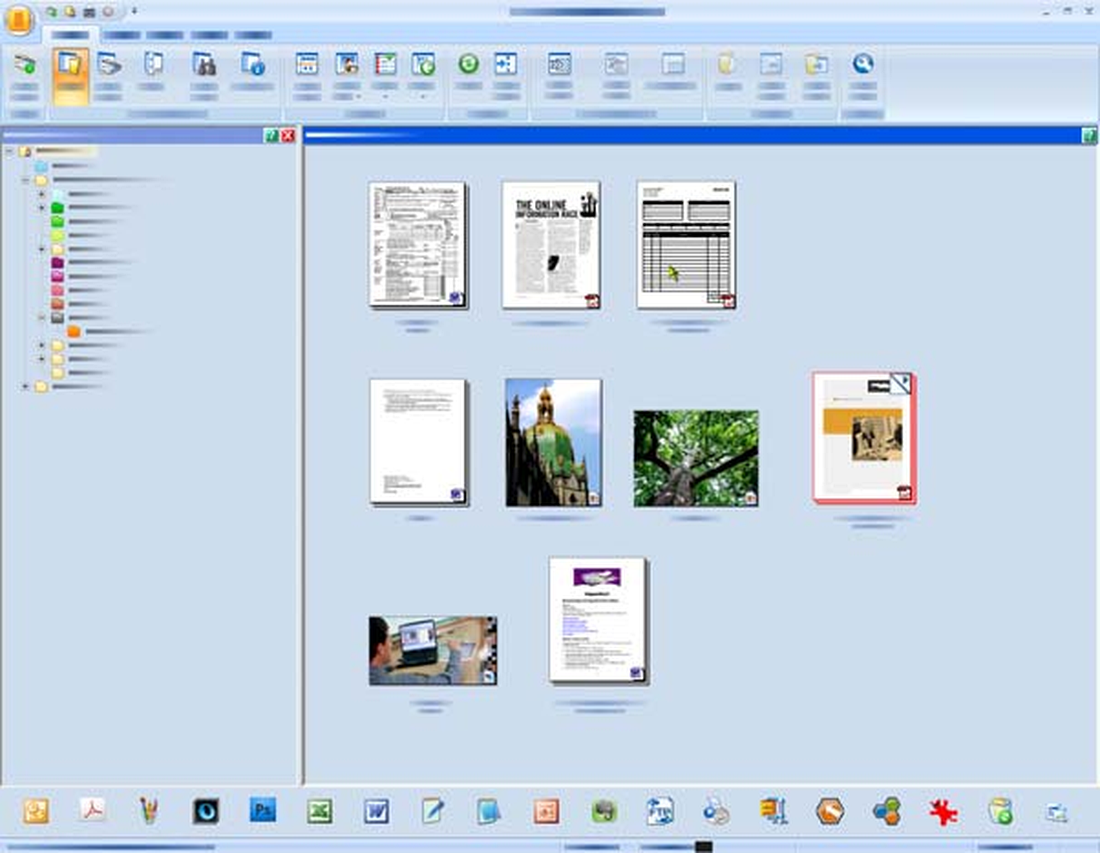Click the black slider handle in the status bar
The image size is (1100, 853).
tap(704, 847)
